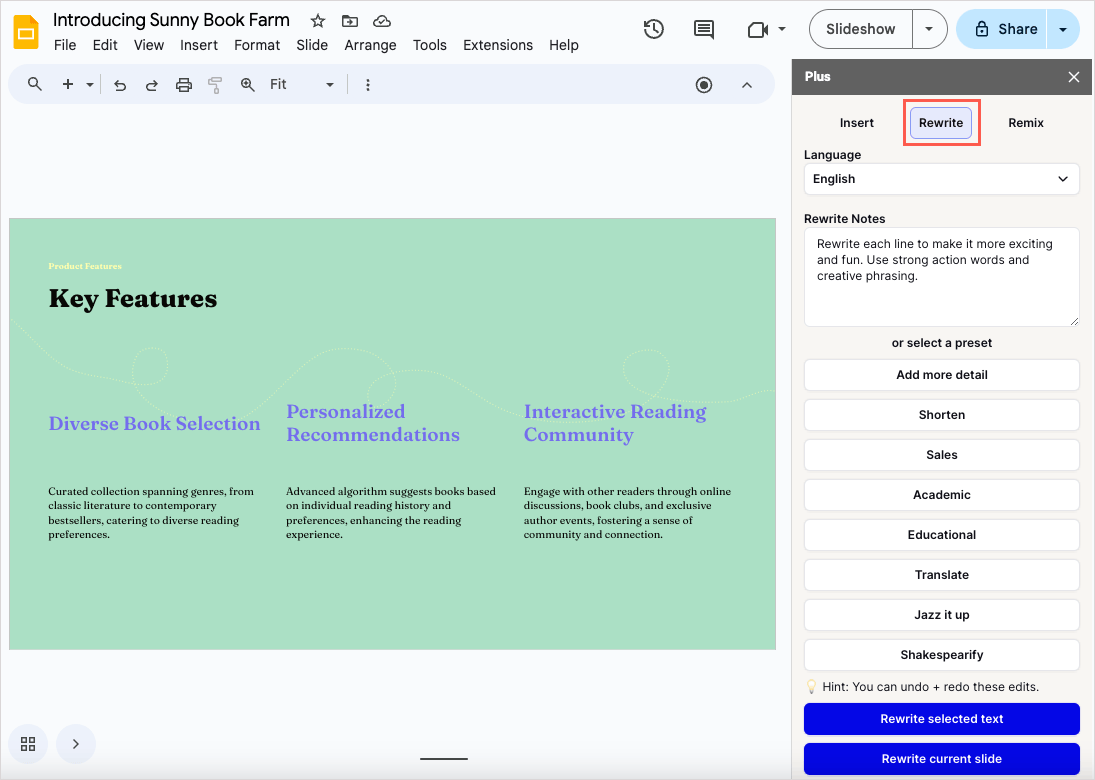Expand the filmstrip with the arrow button
The height and width of the screenshot is (780, 1095).
point(76,744)
